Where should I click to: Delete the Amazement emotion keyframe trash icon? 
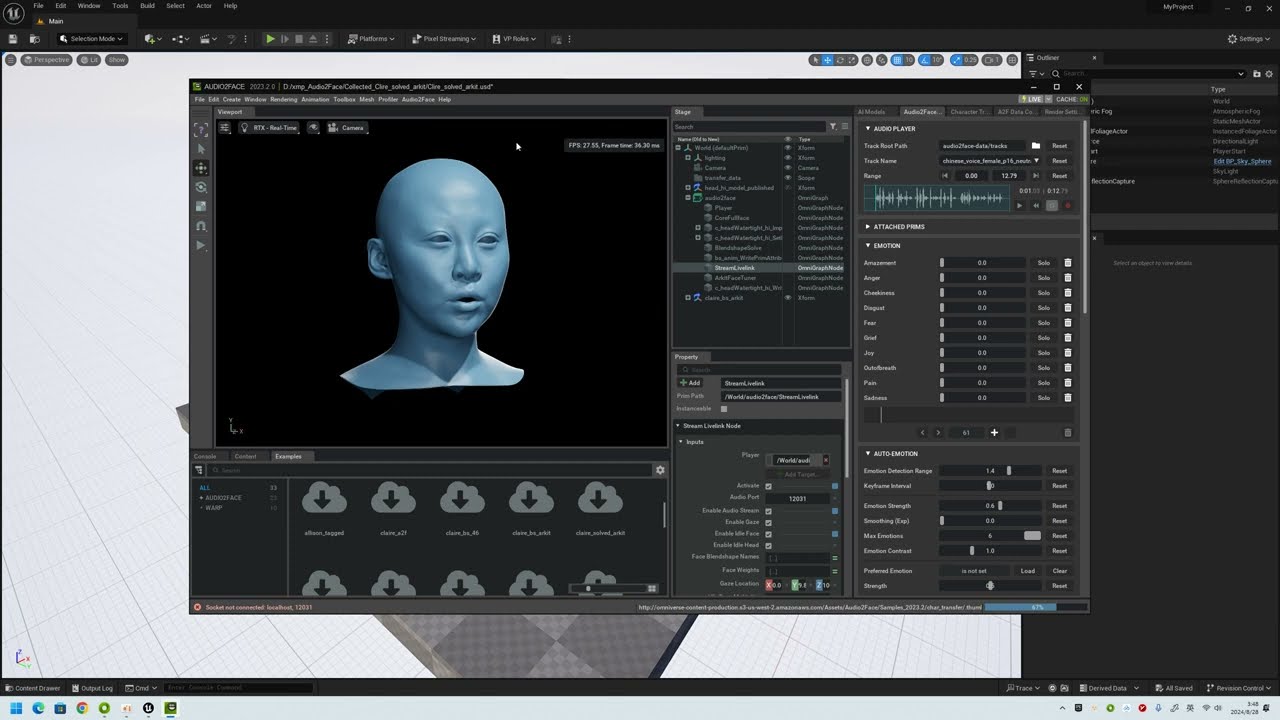[x=1067, y=263]
